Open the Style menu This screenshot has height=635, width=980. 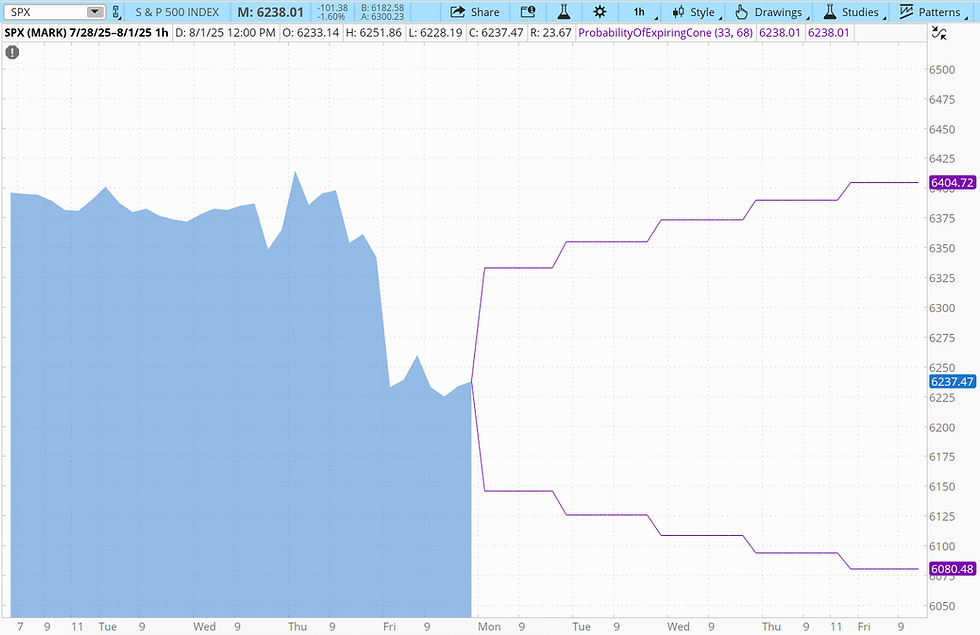coord(697,12)
